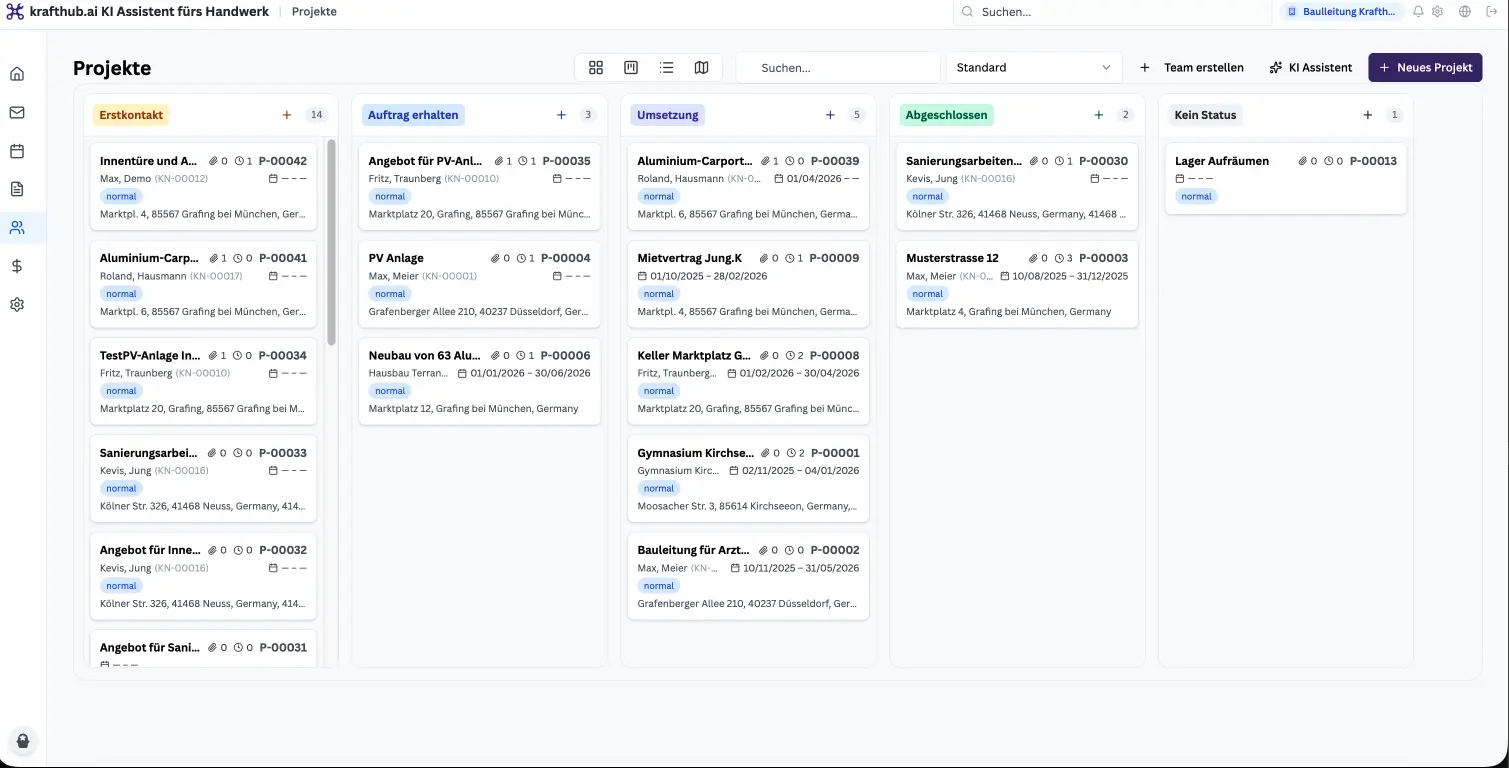Open the Standard sorting dropdown
1509x768 pixels.
pyautogui.click(x=1033, y=67)
